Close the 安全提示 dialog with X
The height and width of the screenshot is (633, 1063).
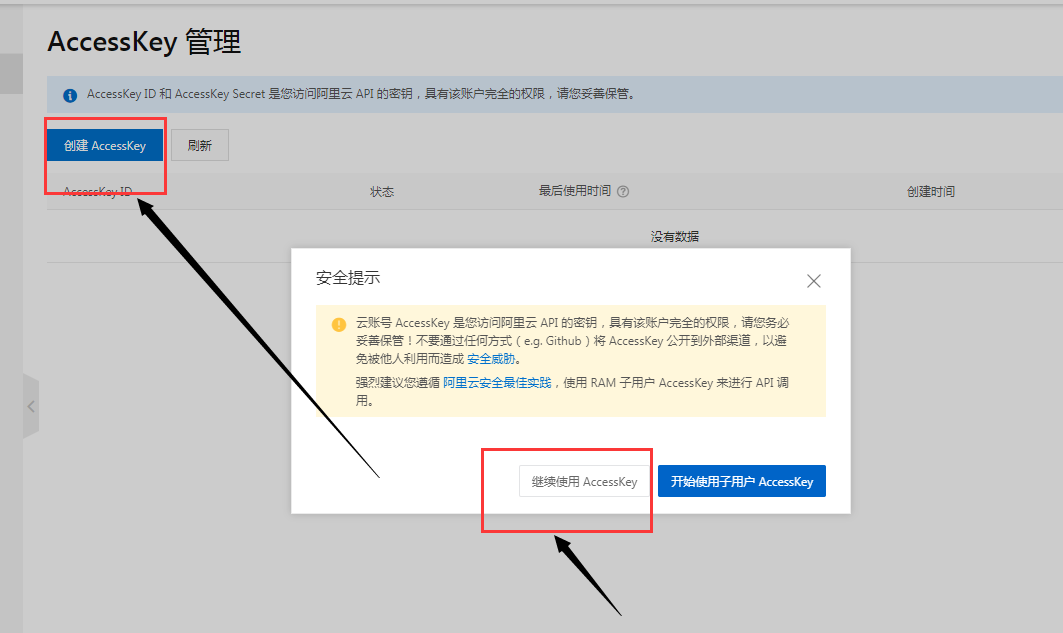click(814, 281)
